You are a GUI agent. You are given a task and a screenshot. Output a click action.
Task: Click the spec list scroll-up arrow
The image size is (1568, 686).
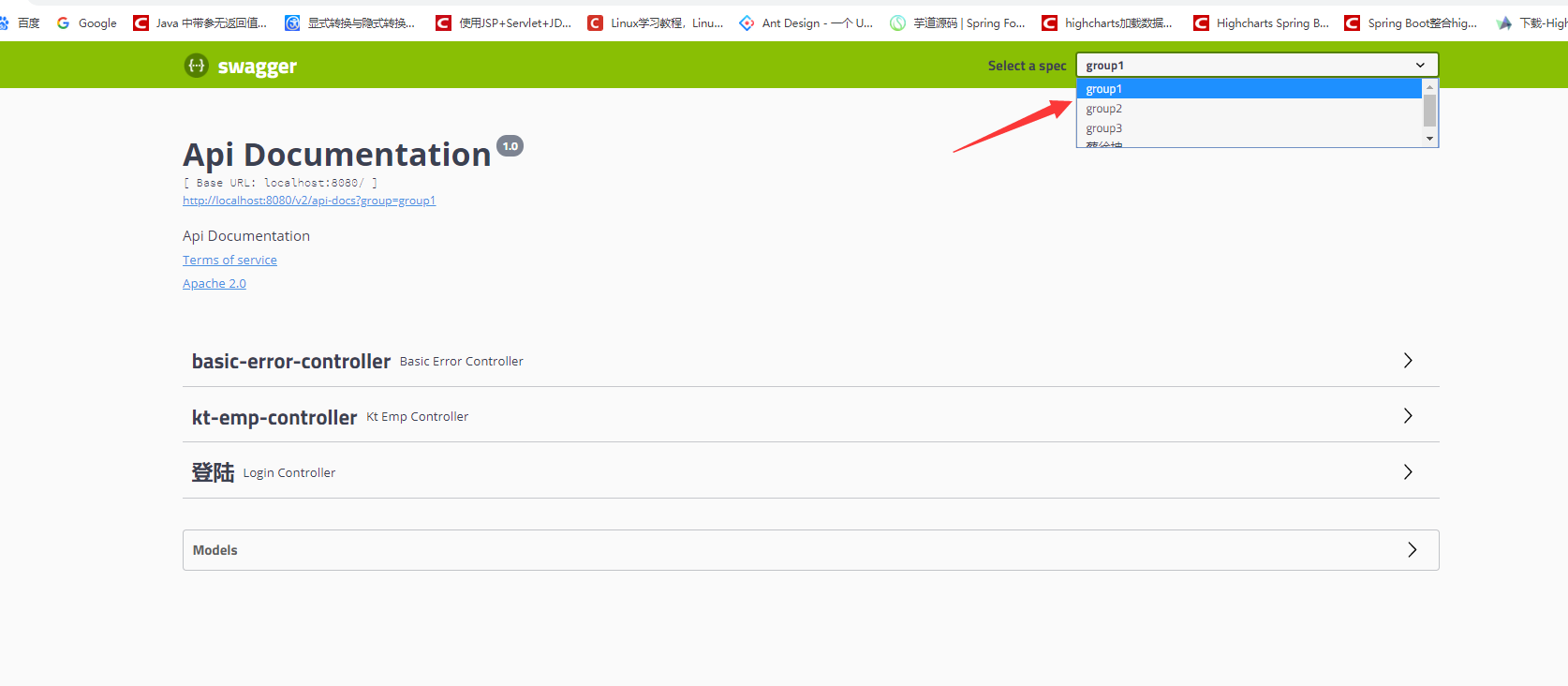point(1429,86)
